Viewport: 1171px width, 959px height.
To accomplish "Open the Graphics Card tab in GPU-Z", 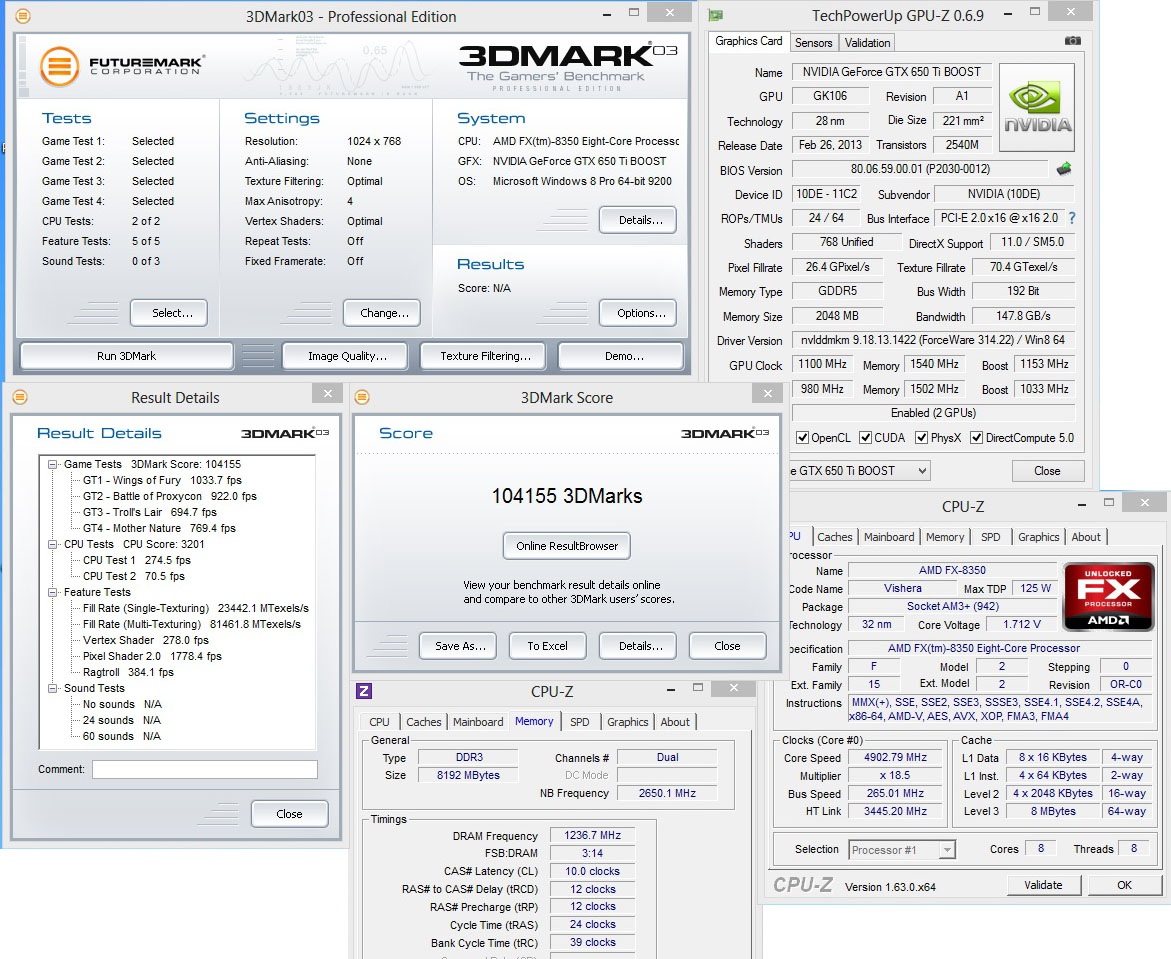I will click(x=748, y=41).
